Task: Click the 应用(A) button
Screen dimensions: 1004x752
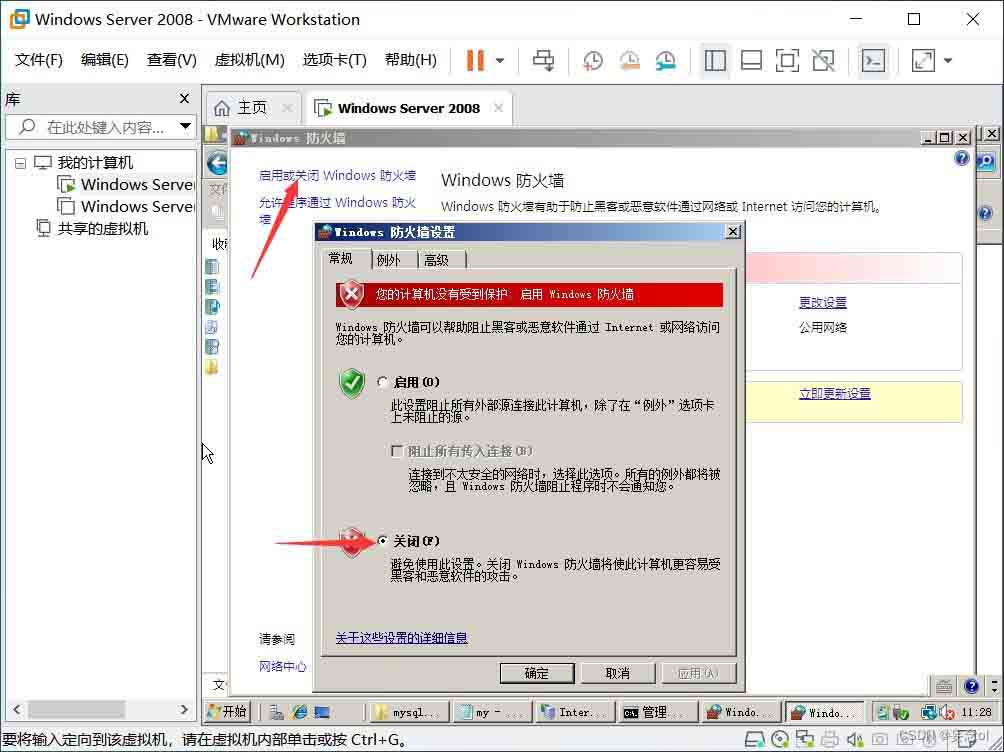Action: click(x=699, y=673)
